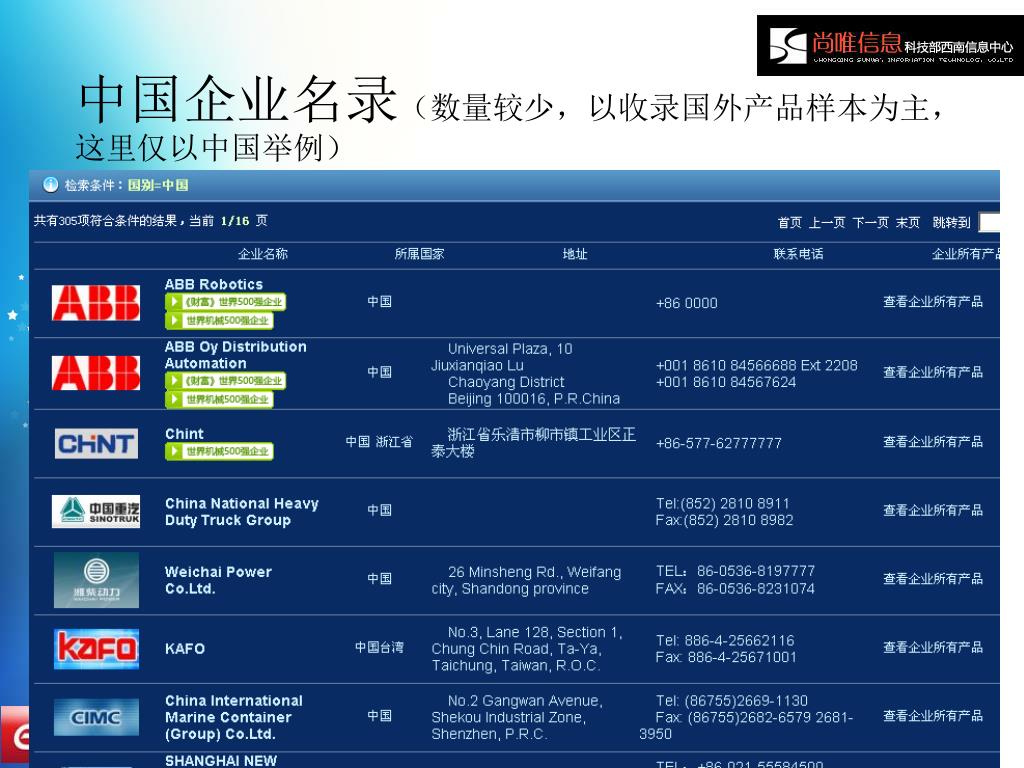This screenshot has height=768, width=1024.
Task: Click the 跳转到 page number input box
Action: pyautogui.click(x=989, y=223)
